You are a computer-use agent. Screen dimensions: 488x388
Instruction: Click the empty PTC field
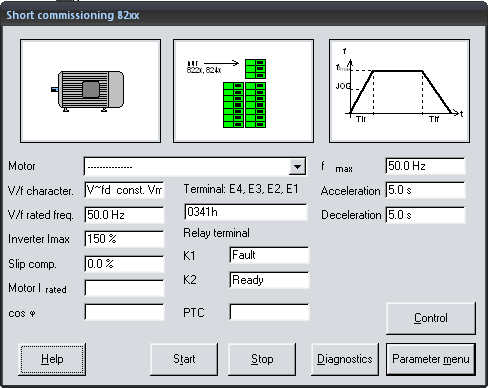point(269,312)
